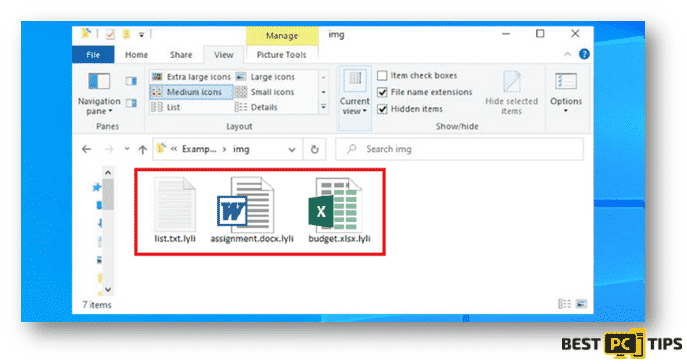The height and width of the screenshot is (364, 687).
Task: Click Properties icon in title bar
Action: tap(110, 34)
